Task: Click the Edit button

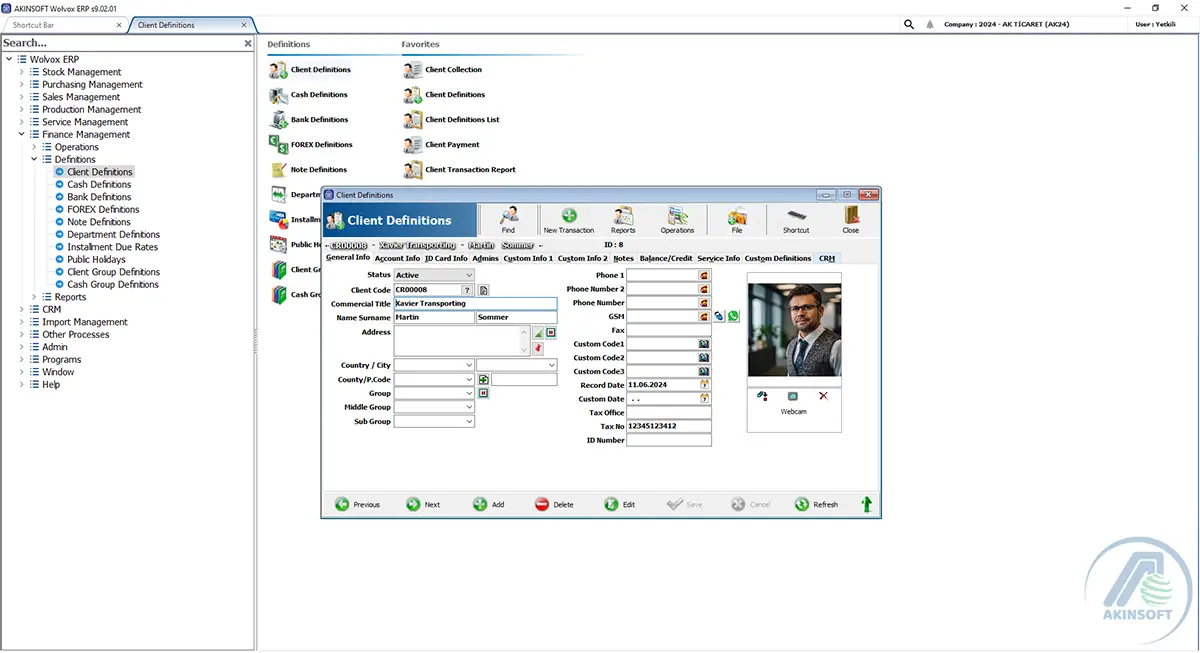Action: pyautogui.click(x=620, y=504)
